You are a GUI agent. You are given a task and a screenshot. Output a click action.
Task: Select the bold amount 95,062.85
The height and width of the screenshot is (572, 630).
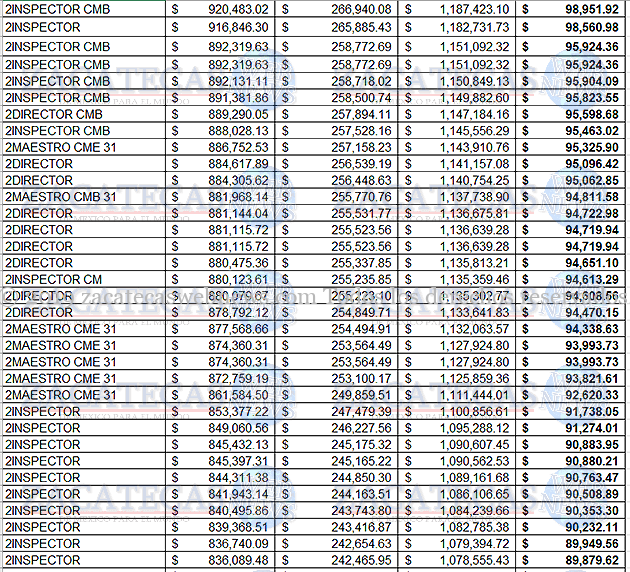coord(592,180)
